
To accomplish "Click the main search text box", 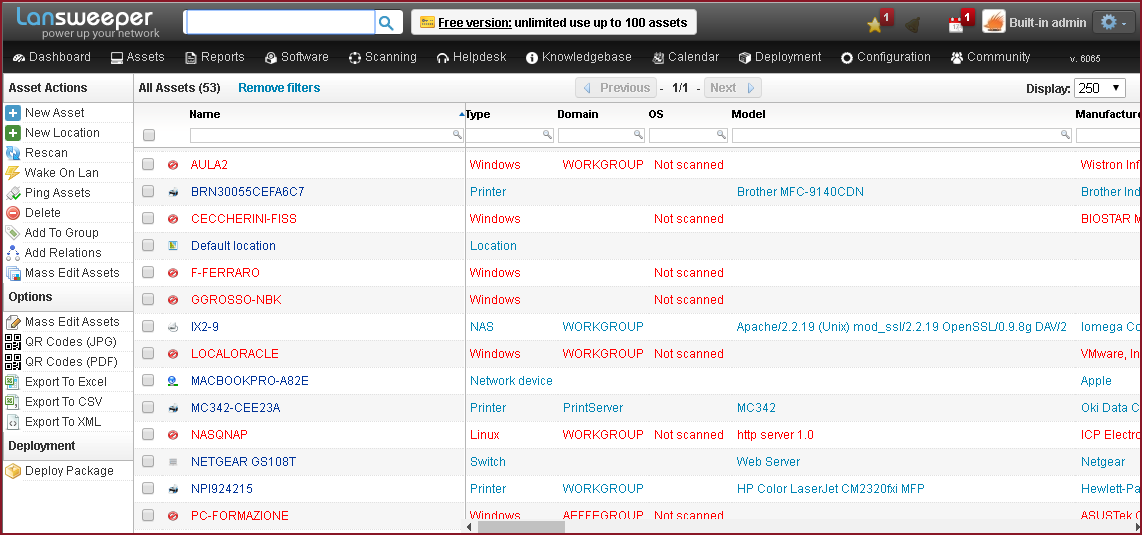I will pyautogui.click(x=280, y=23).
